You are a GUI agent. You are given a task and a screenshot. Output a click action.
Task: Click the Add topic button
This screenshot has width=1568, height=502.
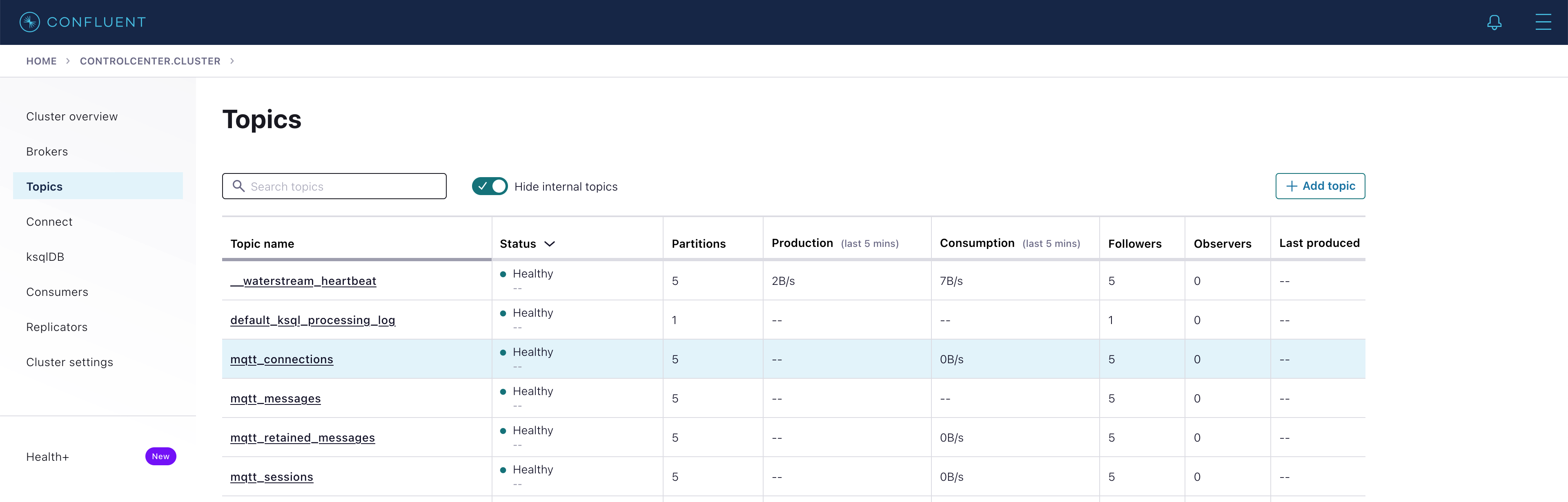coord(1320,186)
